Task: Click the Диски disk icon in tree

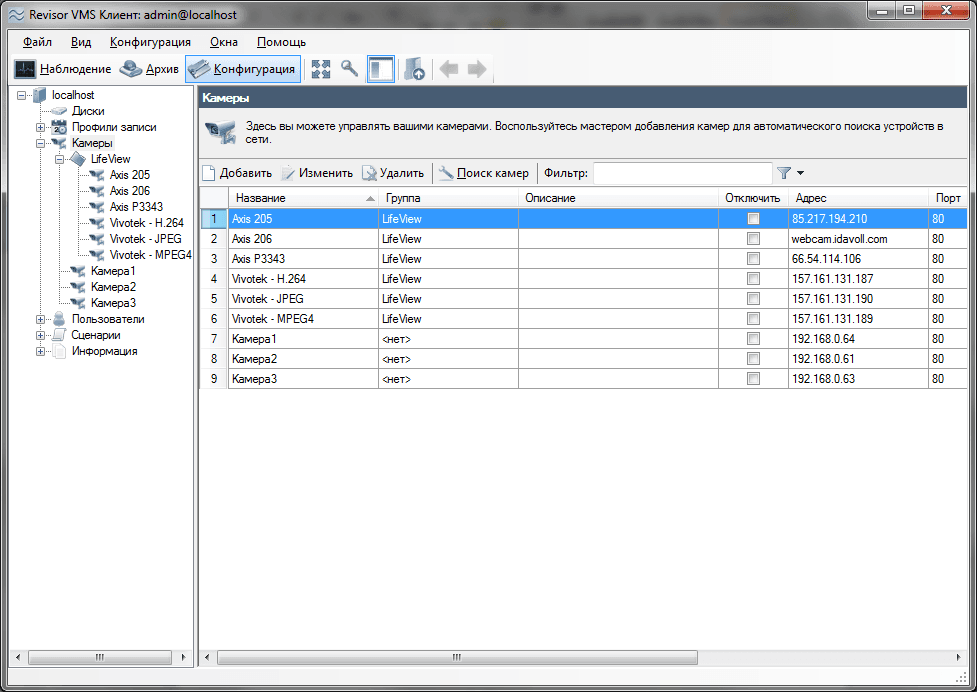Action: click(x=59, y=111)
